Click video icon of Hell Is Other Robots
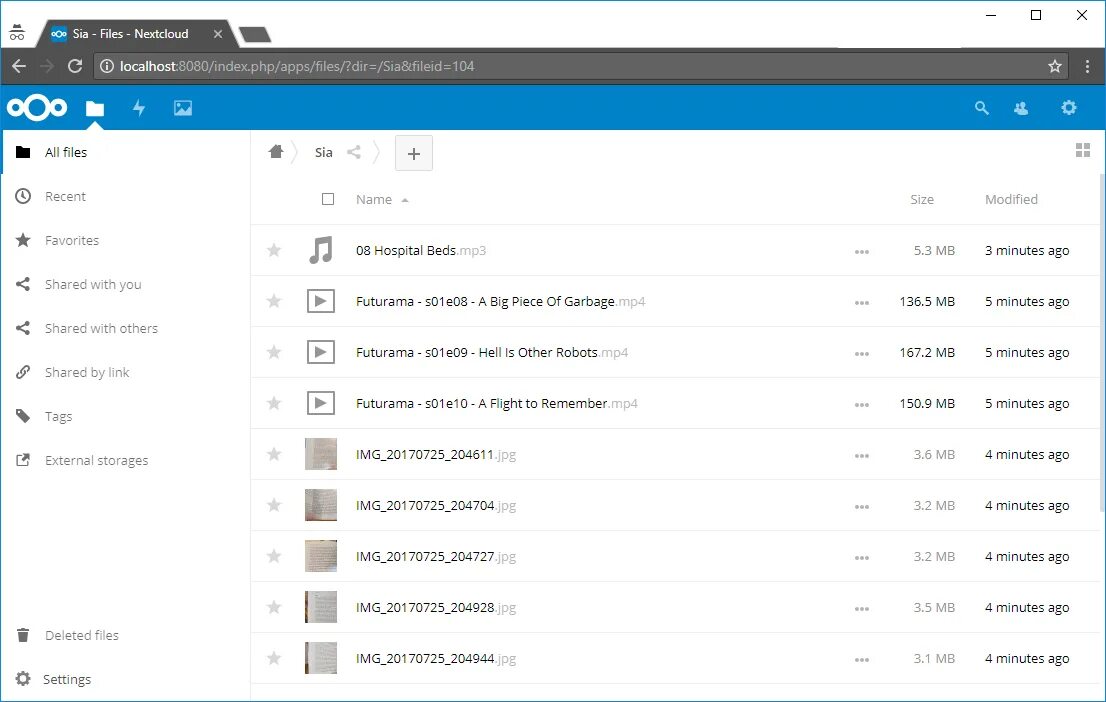Screen dimensions: 1106x702 pyautogui.click(x=321, y=352)
